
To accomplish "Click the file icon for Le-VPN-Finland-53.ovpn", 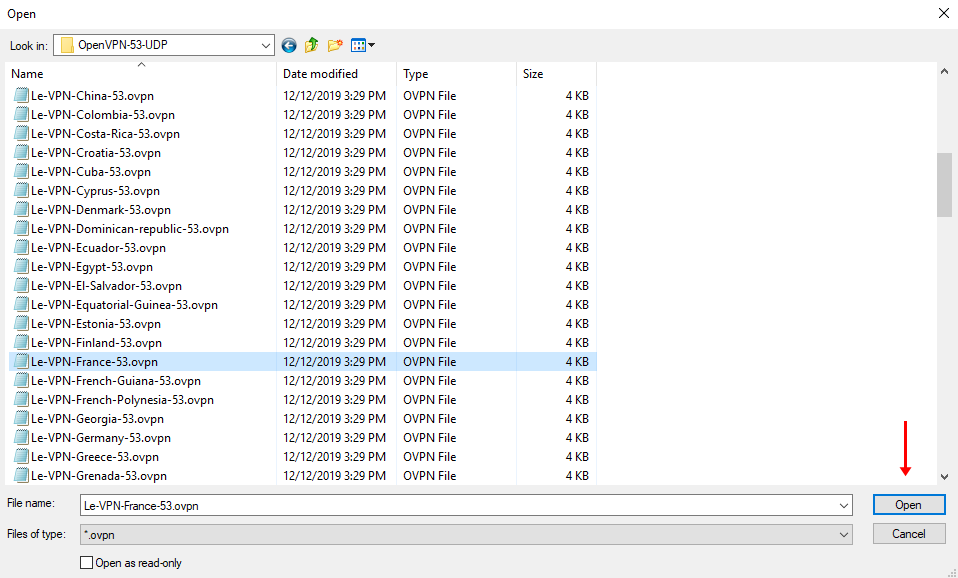I will click(x=21, y=342).
